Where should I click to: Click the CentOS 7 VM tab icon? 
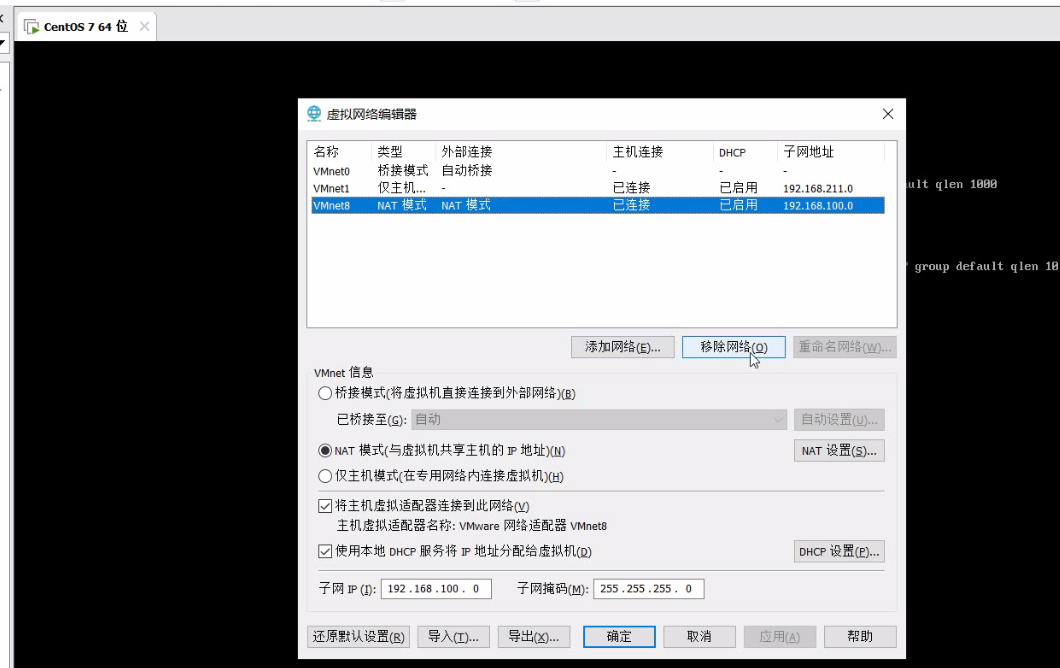tap(31, 27)
